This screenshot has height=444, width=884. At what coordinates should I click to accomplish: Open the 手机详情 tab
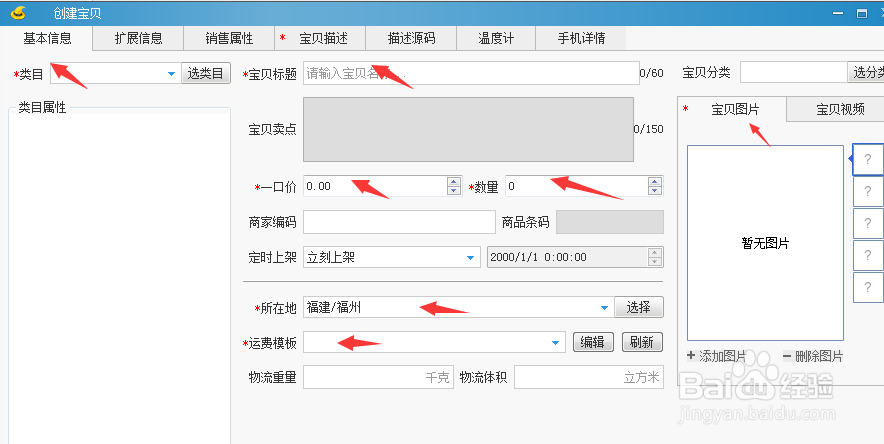pos(581,38)
